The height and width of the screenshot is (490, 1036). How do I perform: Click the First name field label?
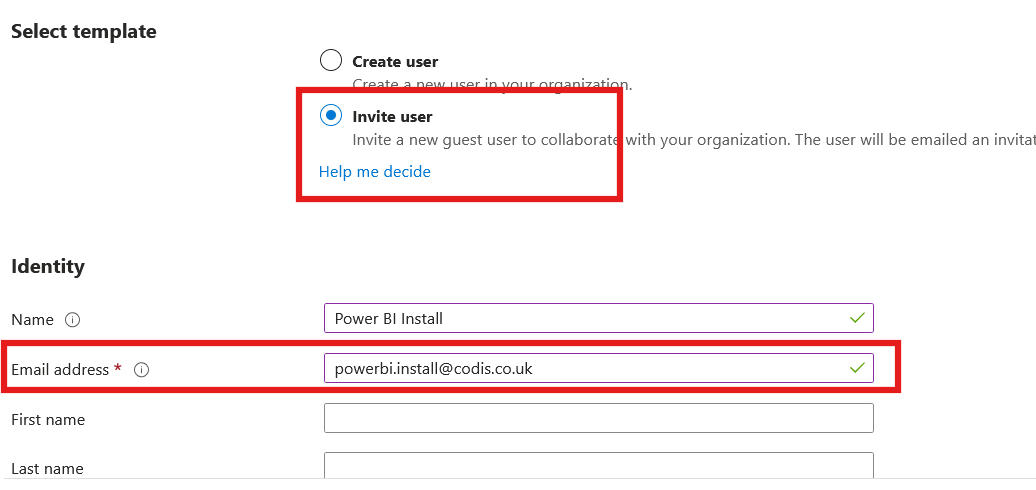pos(48,420)
